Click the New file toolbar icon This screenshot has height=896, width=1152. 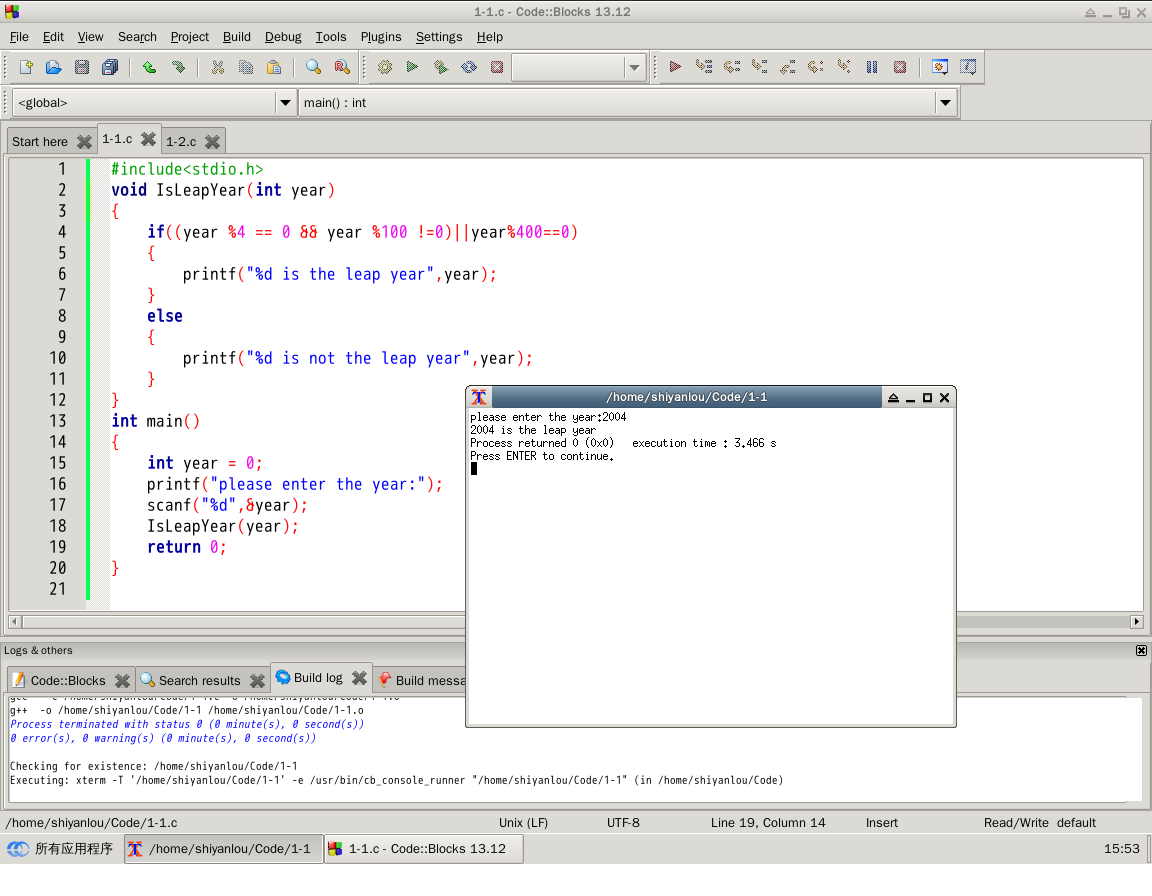pos(26,67)
